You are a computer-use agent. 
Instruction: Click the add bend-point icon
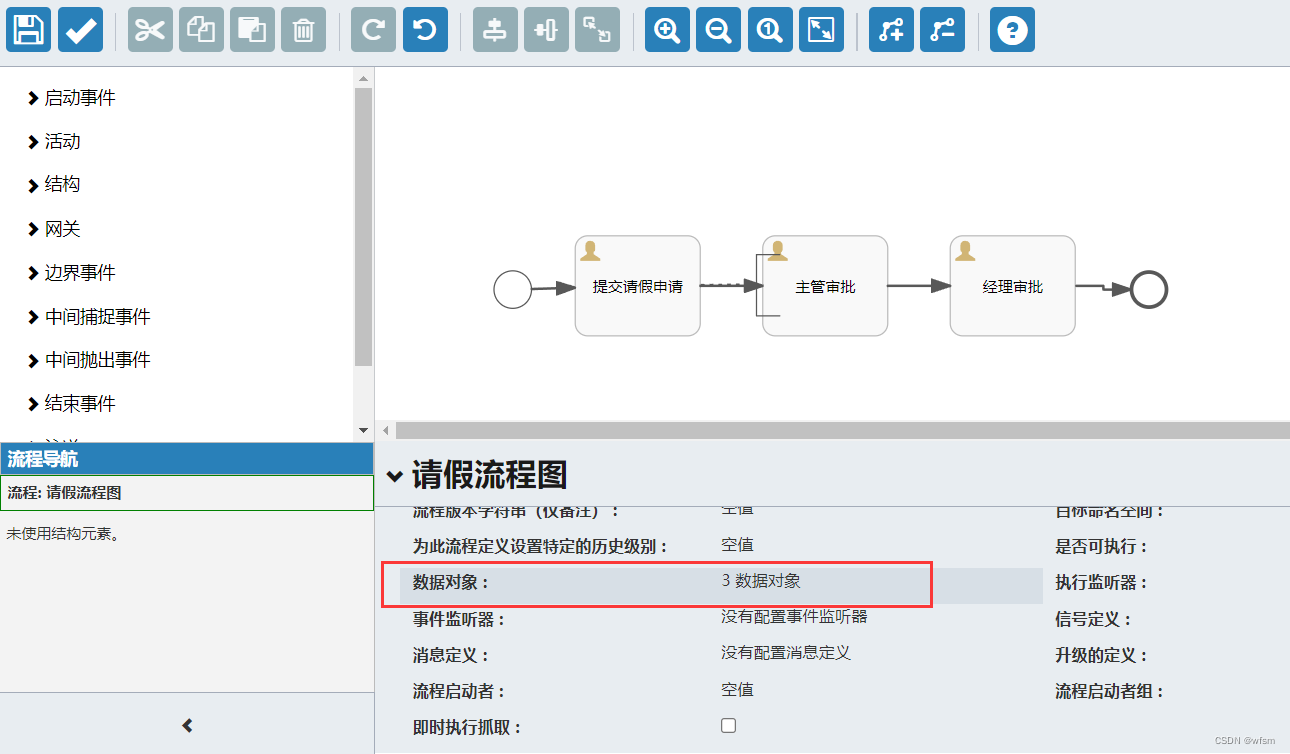click(x=891, y=30)
